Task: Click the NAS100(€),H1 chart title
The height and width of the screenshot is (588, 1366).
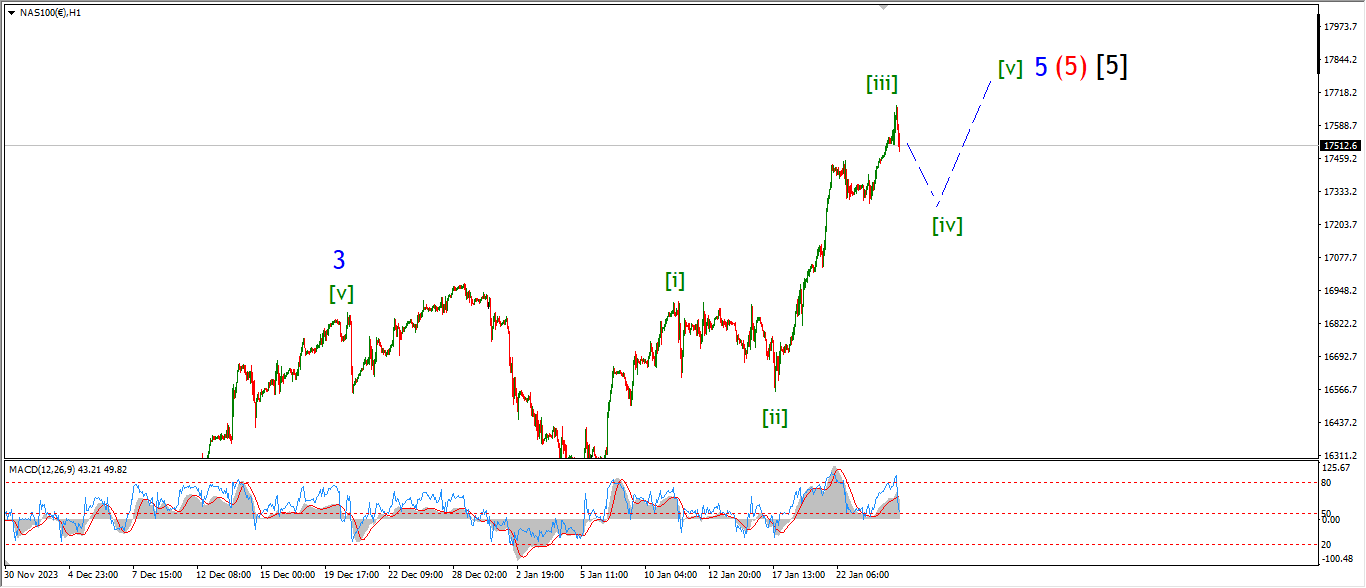Action: pyautogui.click(x=51, y=13)
